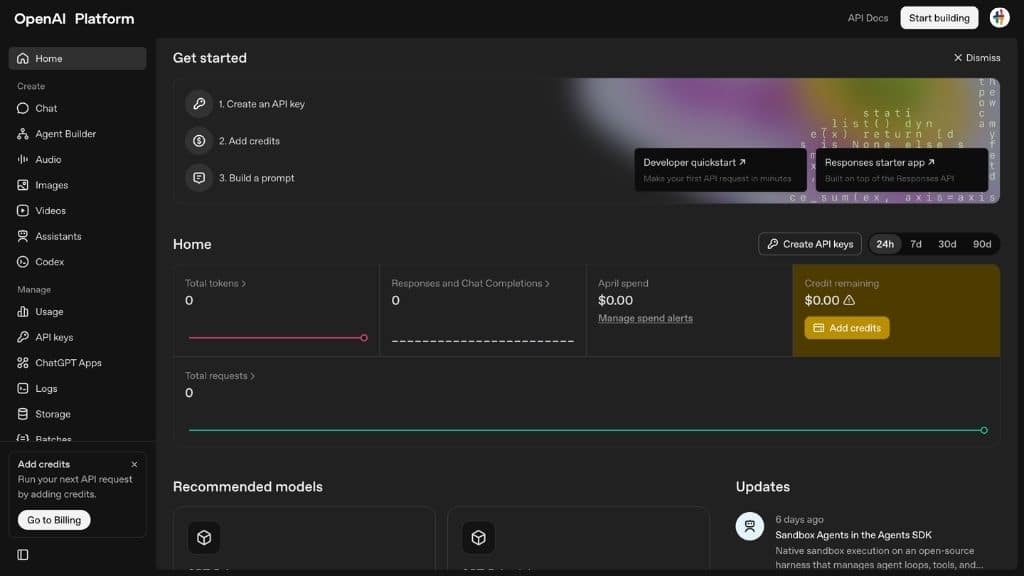Go to Usage in the sidebar

click(77, 312)
